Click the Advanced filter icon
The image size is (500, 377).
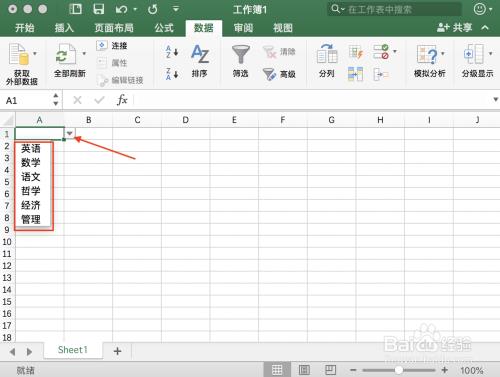(269, 74)
